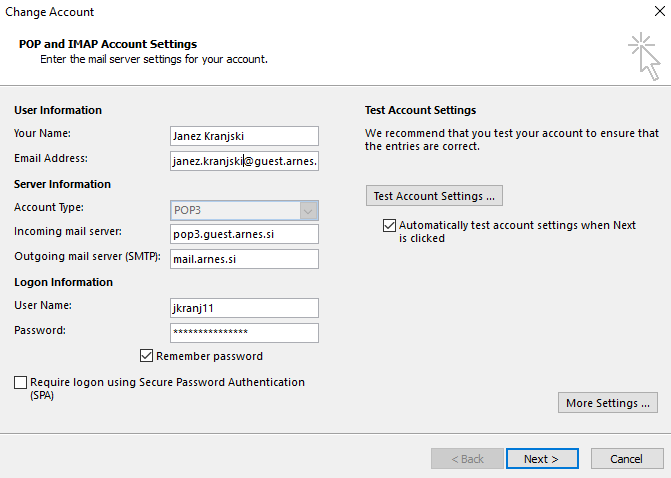Enable Require logon using SPA checkbox
671x478 pixels.
click(x=21, y=382)
